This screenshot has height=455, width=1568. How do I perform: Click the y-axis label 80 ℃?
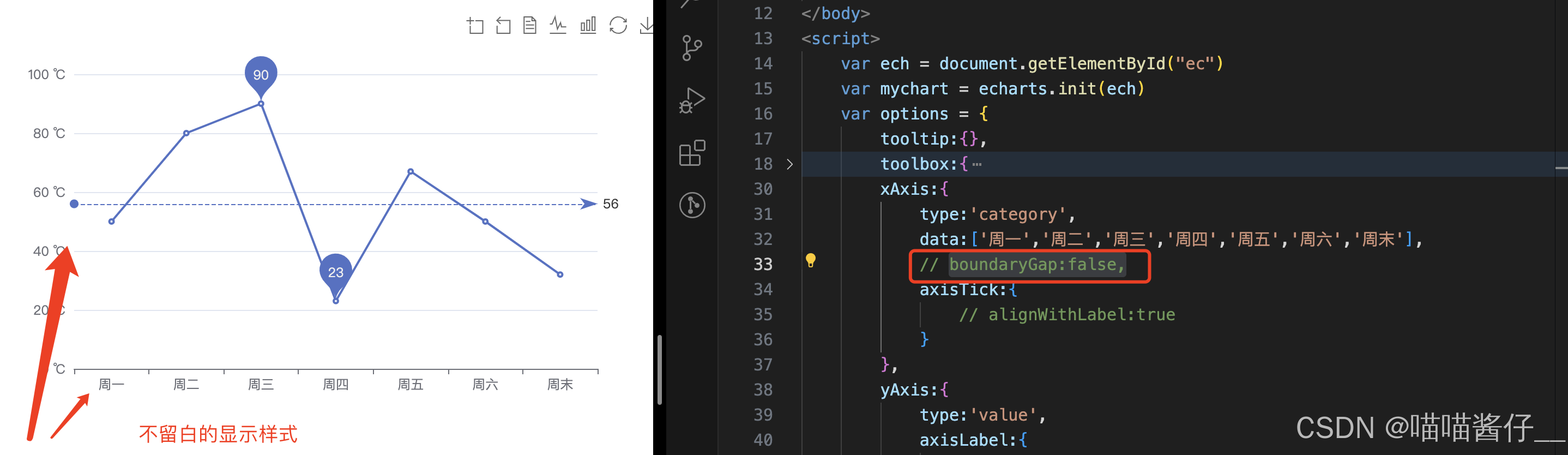tap(49, 134)
